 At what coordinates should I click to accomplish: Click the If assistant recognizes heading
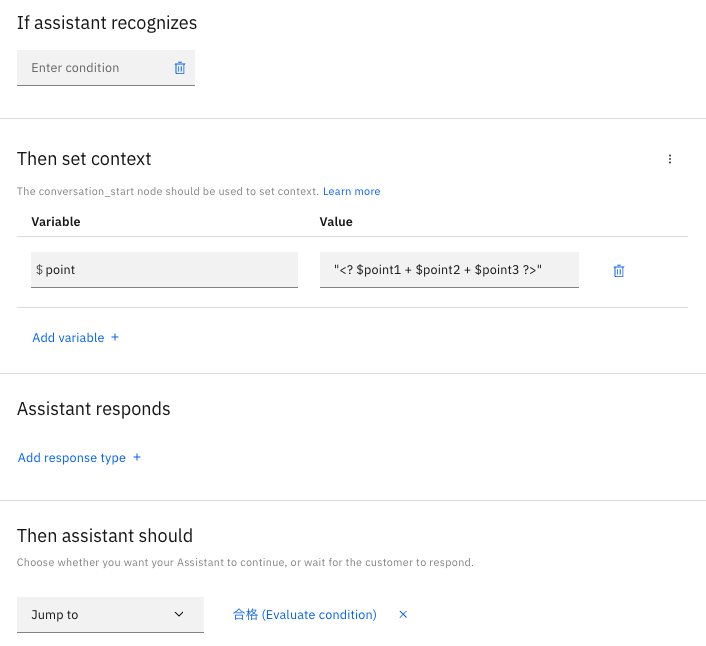click(107, 23)
